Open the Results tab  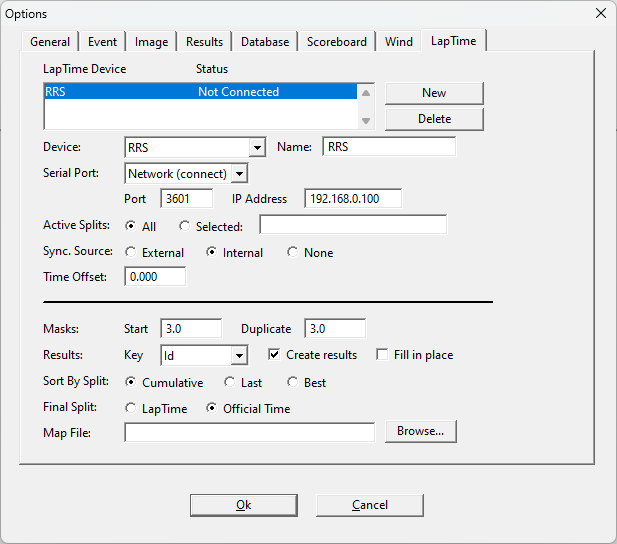(x=204, y=42)
